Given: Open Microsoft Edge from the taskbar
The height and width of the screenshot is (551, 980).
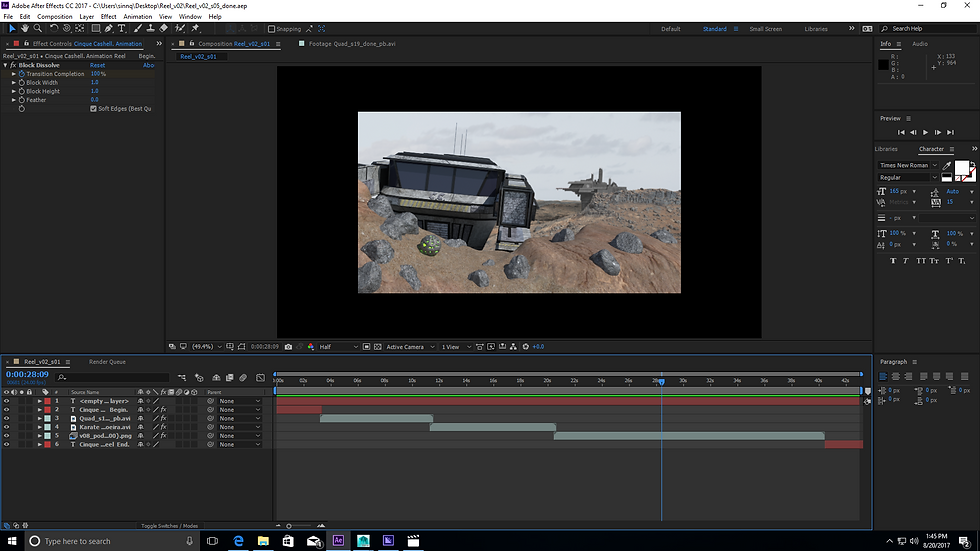Looking at the screenshot, I should (238, 540).
